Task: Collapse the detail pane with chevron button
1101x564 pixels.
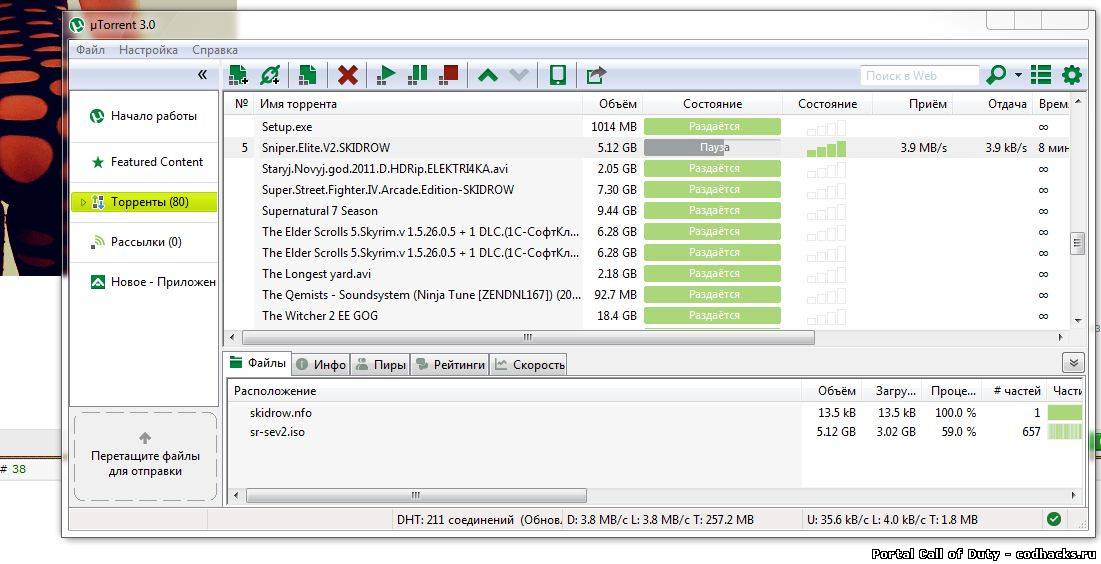Action: pyautogui.click(x=1073, y=363)
